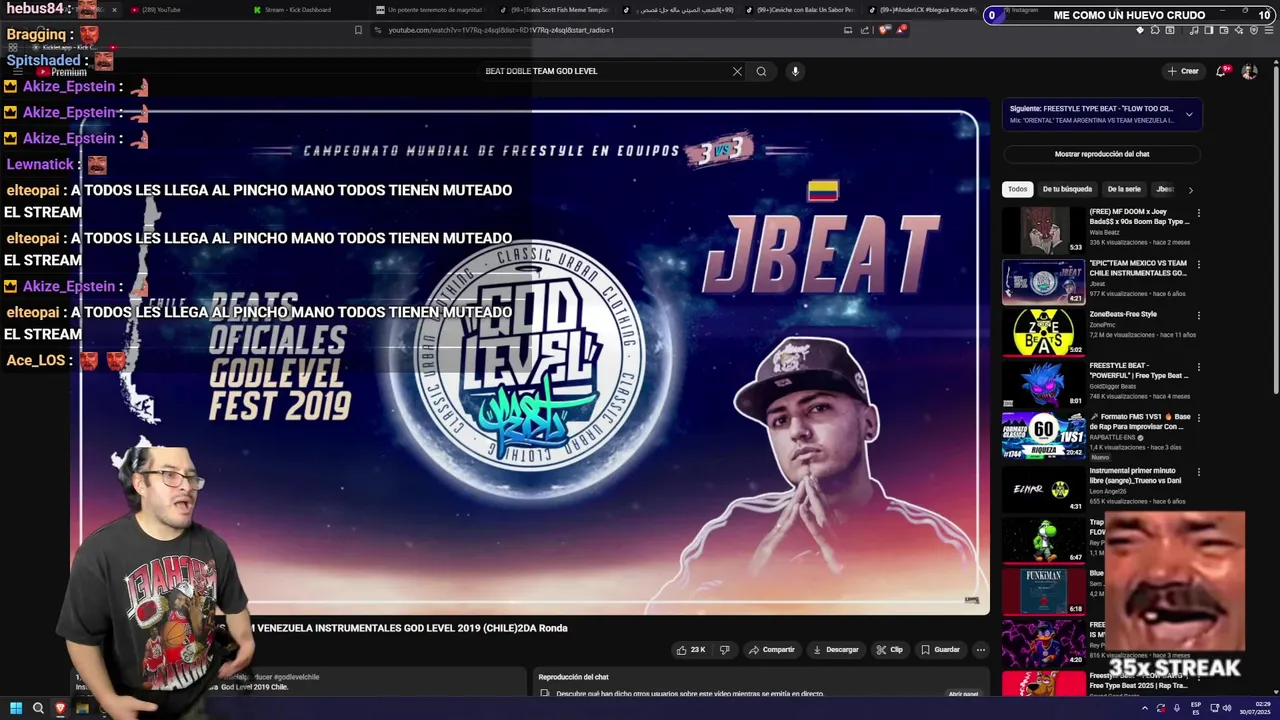1280x720 pixels.
Task: Open ZoneBeats-Free Style video thumbnail
Action: click(1043, 333)
